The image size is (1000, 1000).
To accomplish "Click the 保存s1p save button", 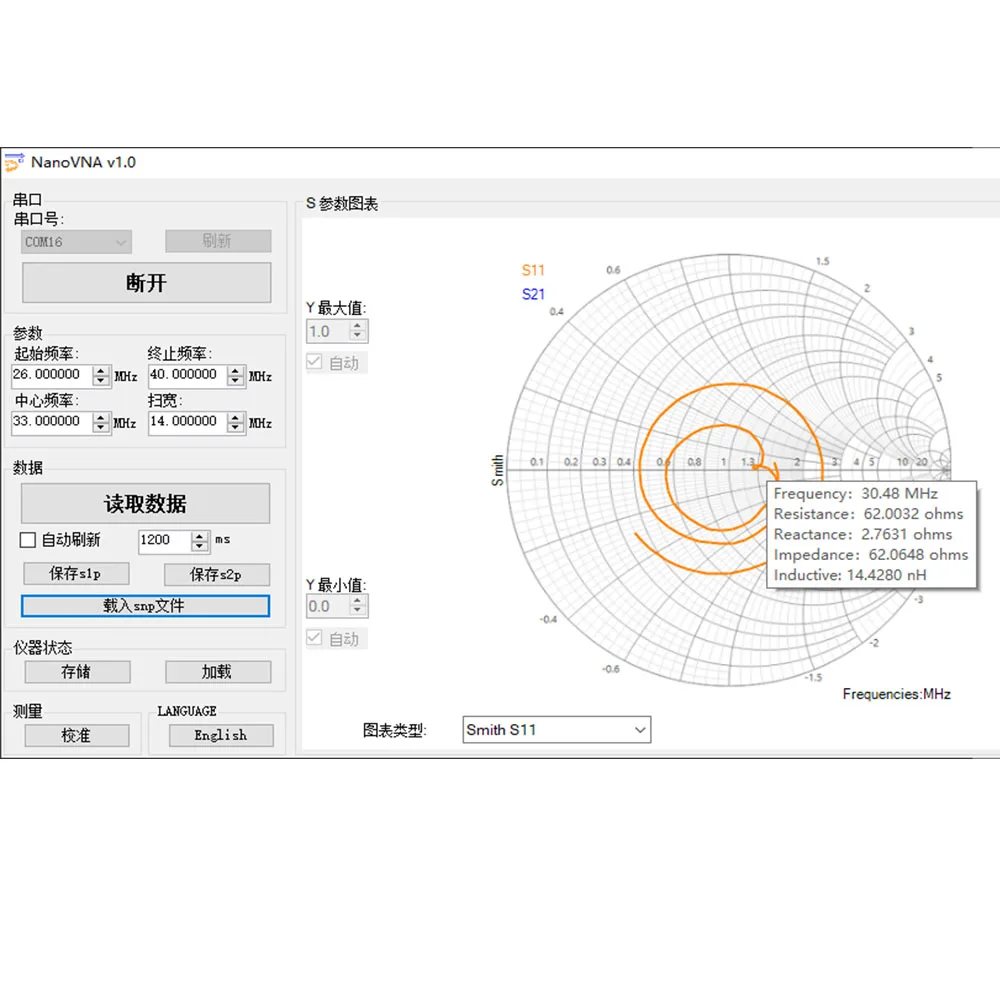I will tap(76, 574).
